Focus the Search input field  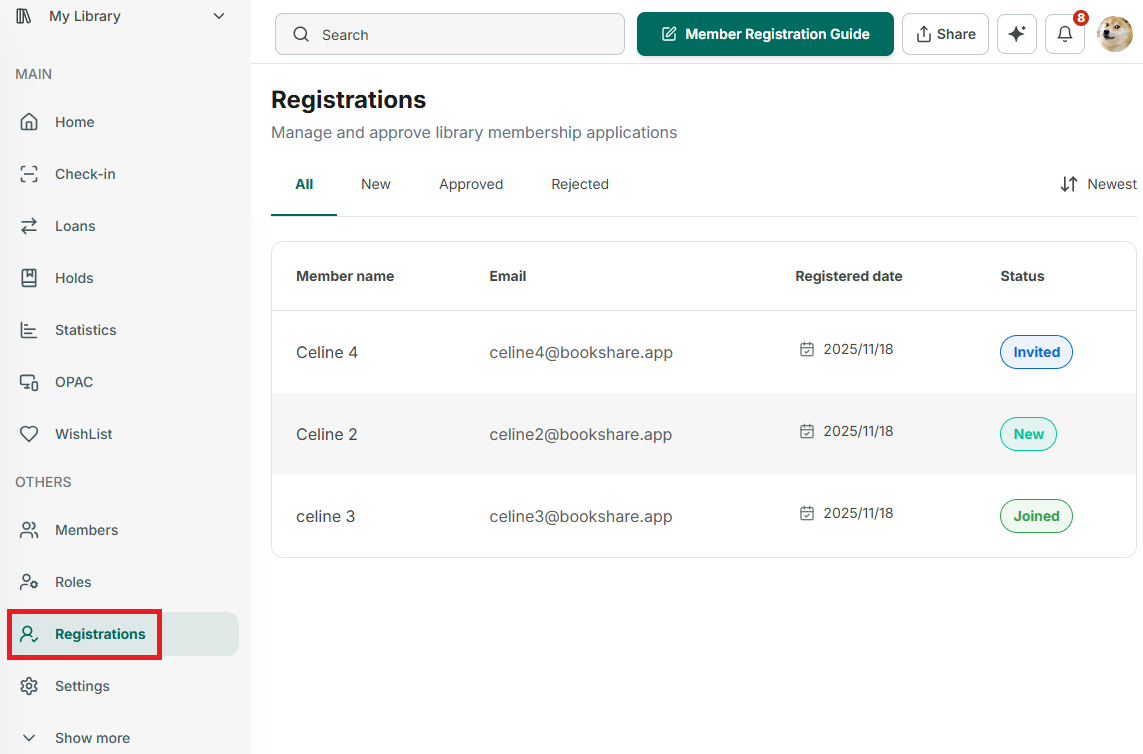[450, 34]
